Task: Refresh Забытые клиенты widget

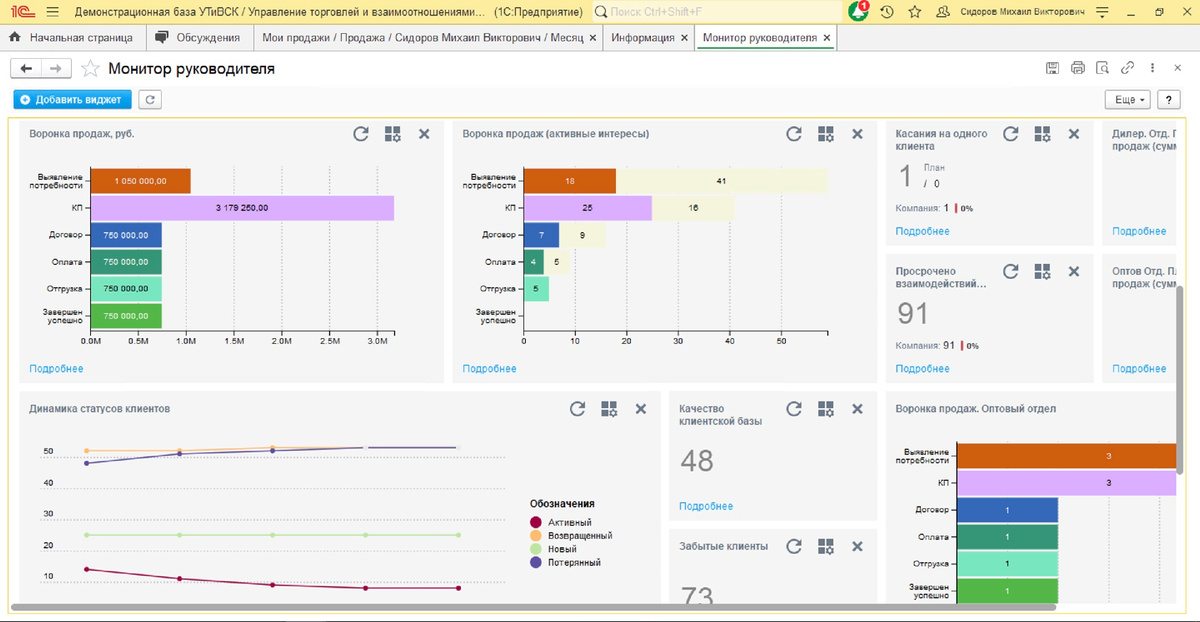Action: [794, 546]
